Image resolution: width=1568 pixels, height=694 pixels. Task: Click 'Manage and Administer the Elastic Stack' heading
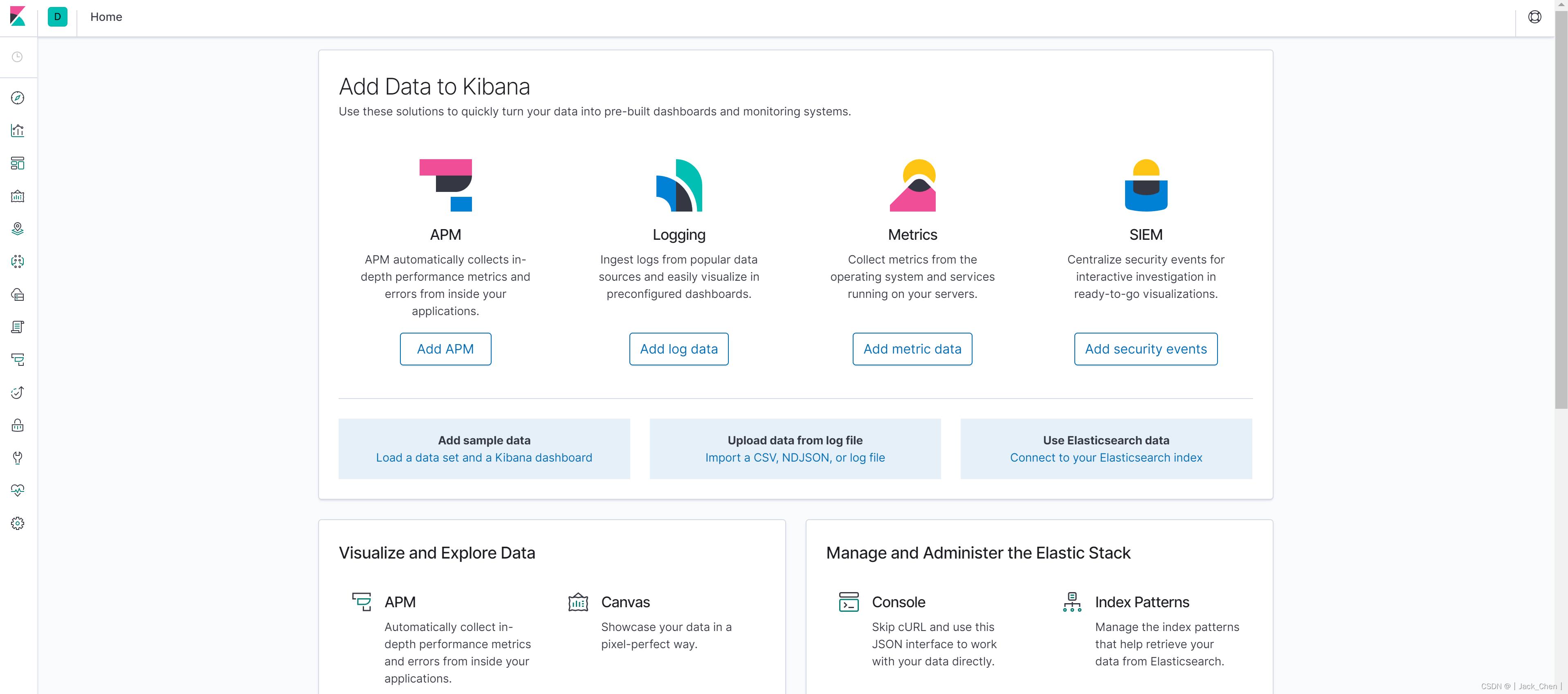(978, 553)
